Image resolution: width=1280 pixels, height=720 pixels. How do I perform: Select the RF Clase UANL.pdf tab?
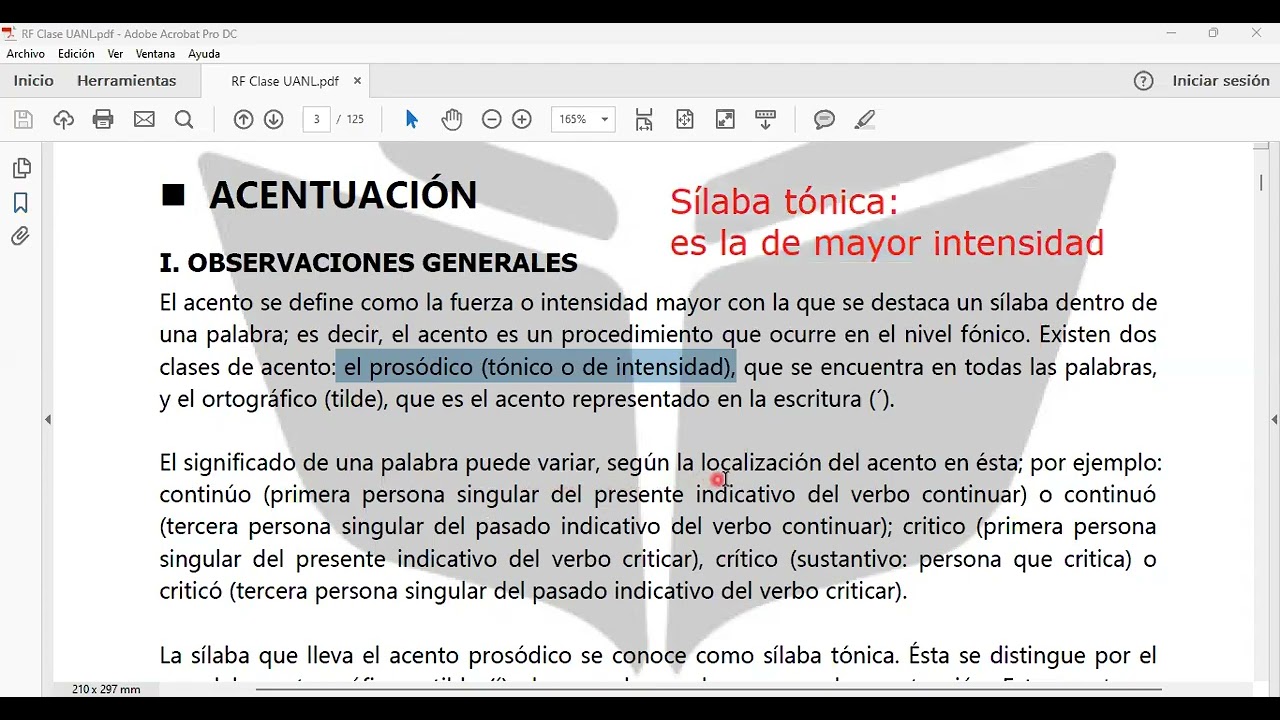(x=285, y=81)
